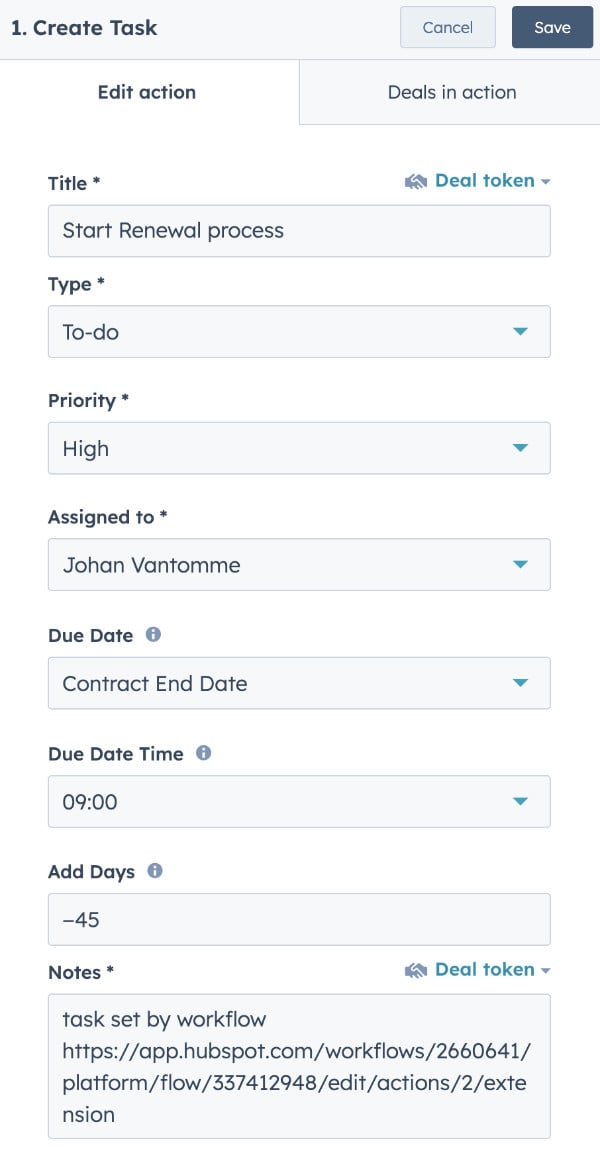Expand the Deal token chevron above Notes
This screenshot has height=1153, width=600.
tap(546, 969)
